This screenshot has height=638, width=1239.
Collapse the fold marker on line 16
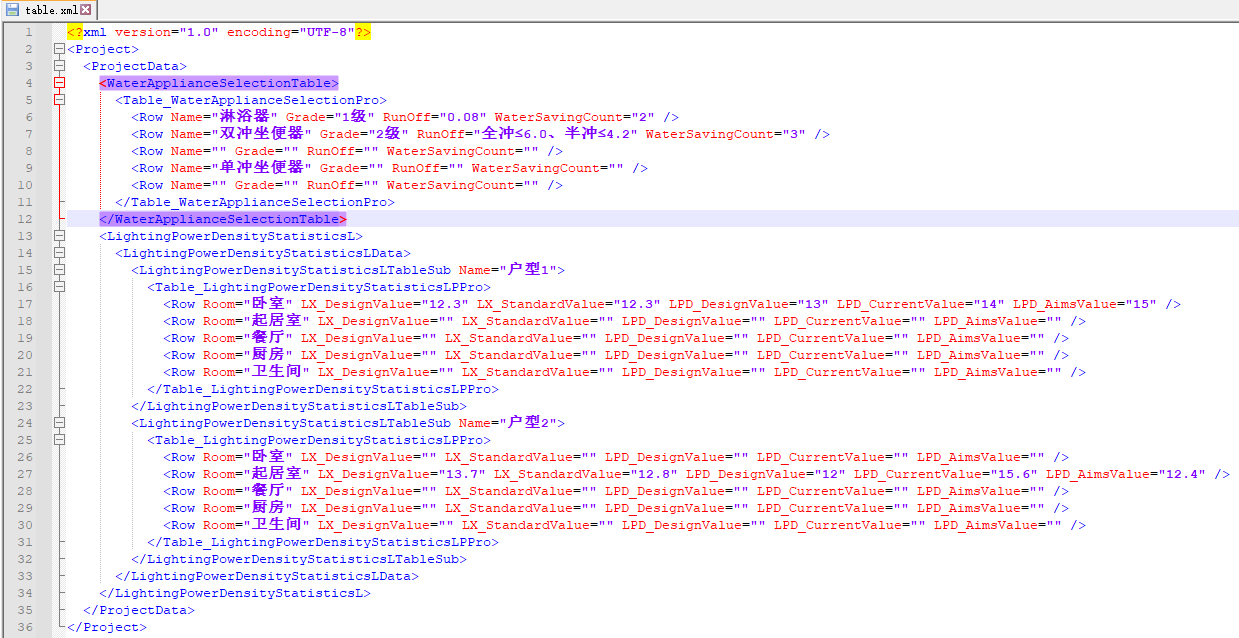pyautogui.click(x=60, y=287)
